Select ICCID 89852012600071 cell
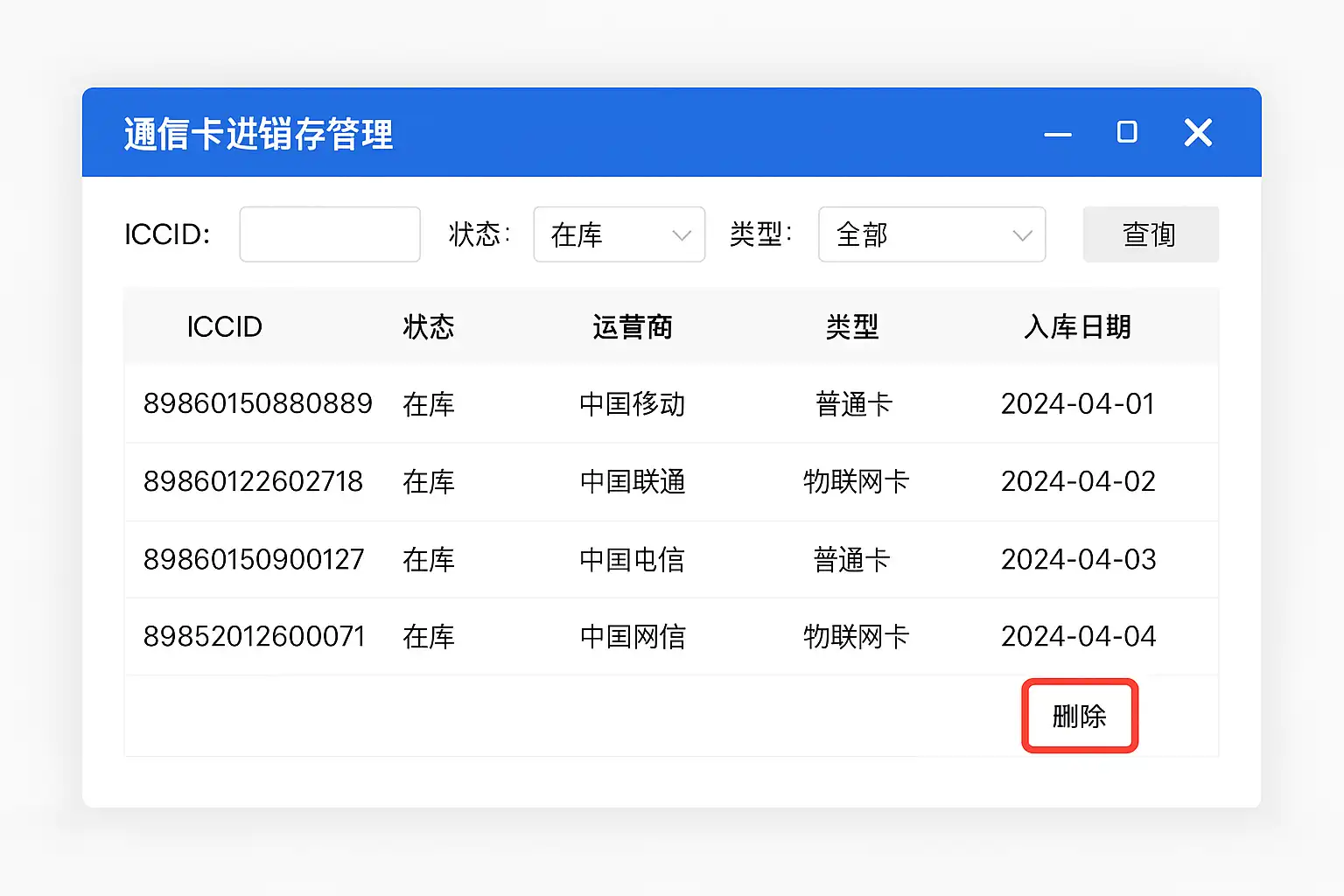This screenshot has width=1344, height=896. pyautogui.click(x=255, y=636)
